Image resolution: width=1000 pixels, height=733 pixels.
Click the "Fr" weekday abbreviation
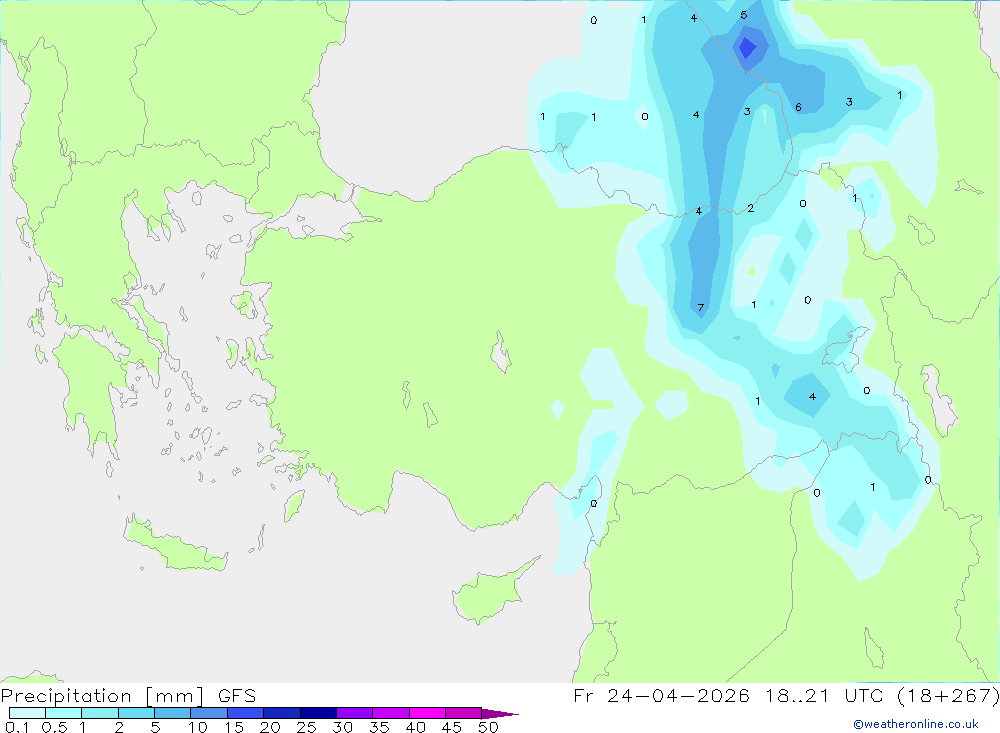coord(583,695)
